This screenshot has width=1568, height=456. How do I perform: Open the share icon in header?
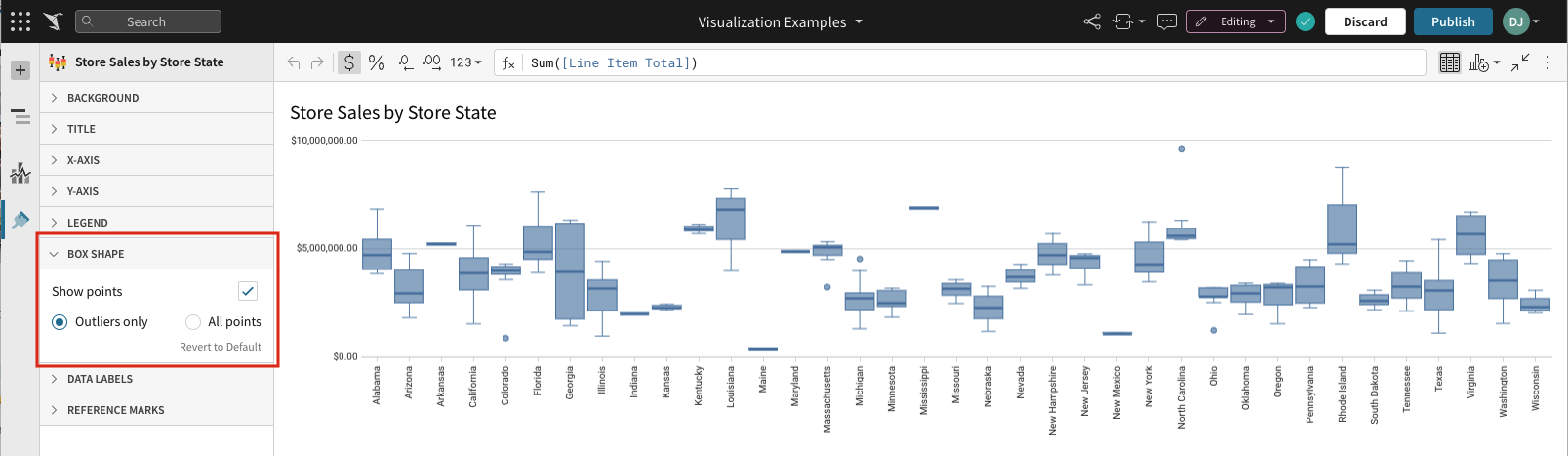click(x=1092, y=21)
